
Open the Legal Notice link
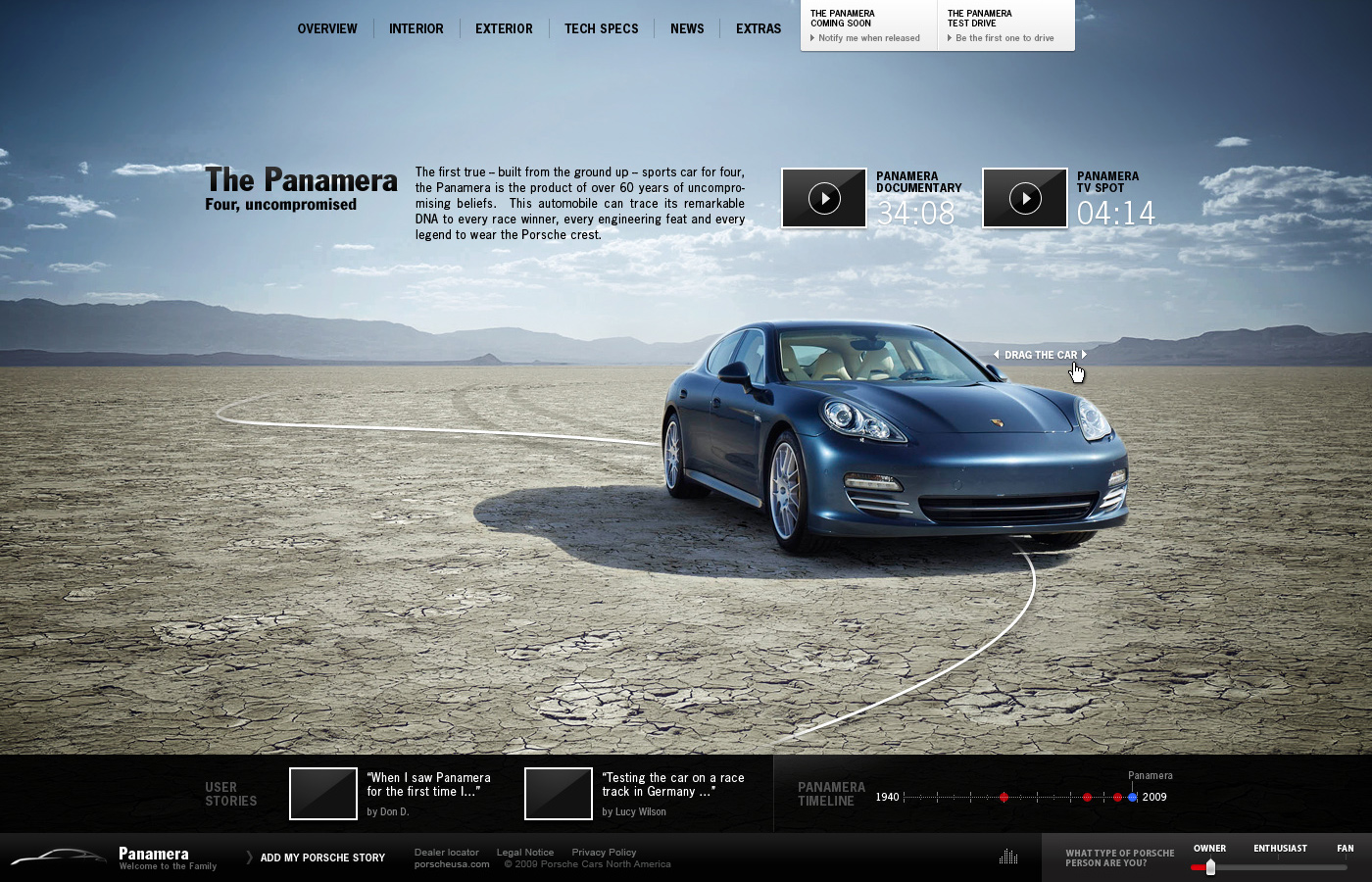pyautogui.click(x=525, y=853)
